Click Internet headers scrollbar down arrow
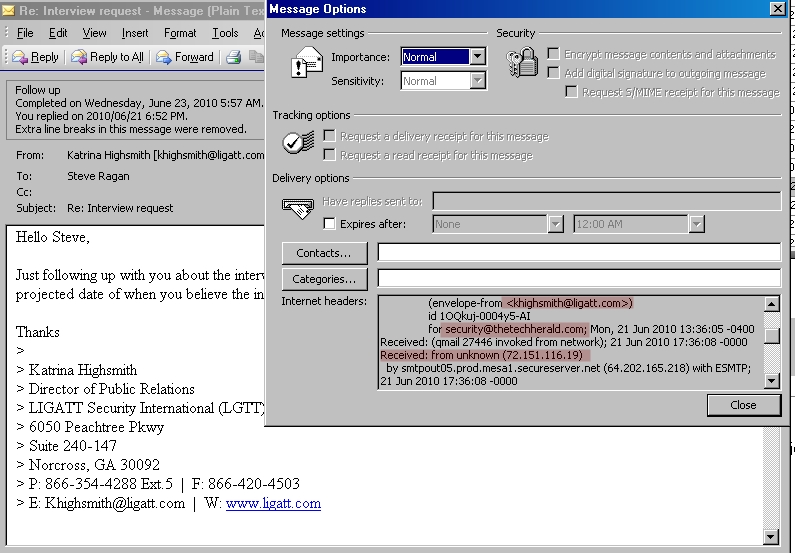This screenshot has width=795, height=553. coord(772,381)
